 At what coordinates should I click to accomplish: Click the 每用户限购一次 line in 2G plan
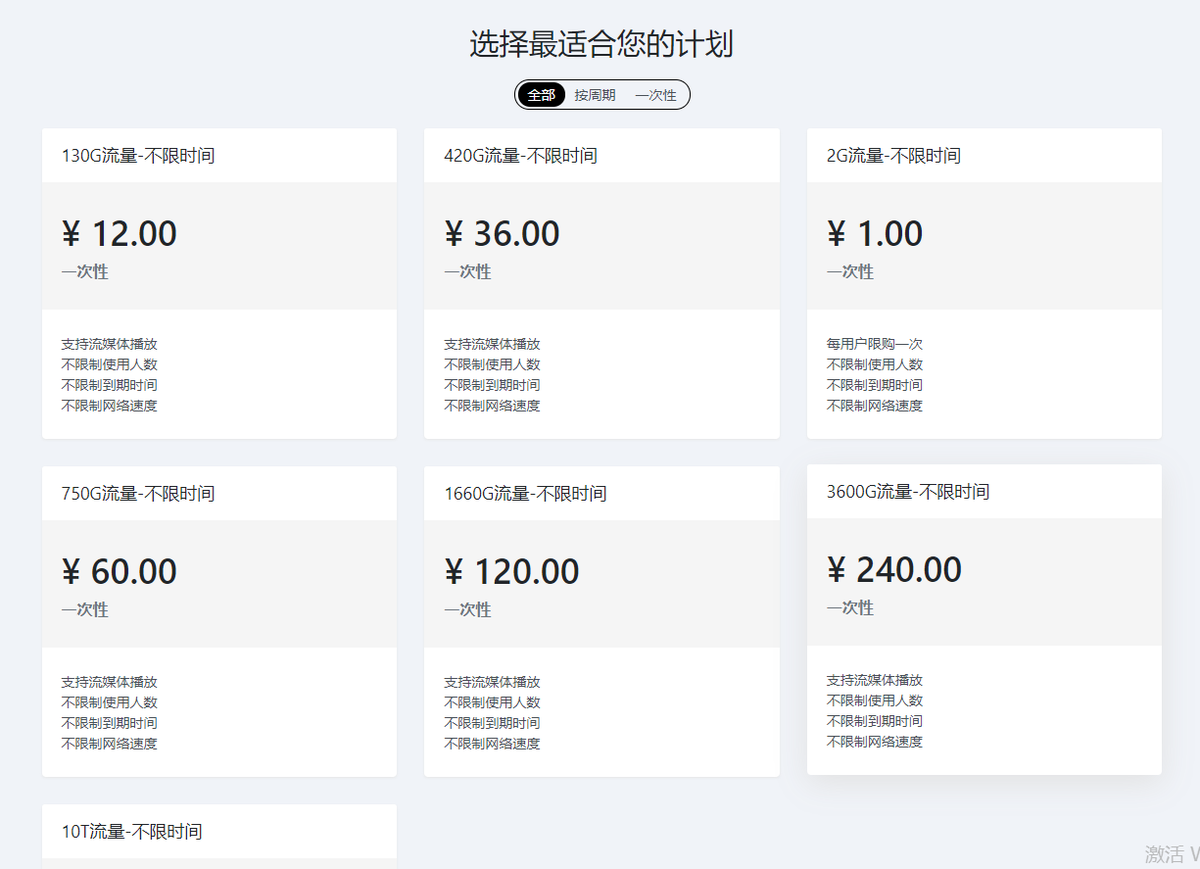point(875,344)
